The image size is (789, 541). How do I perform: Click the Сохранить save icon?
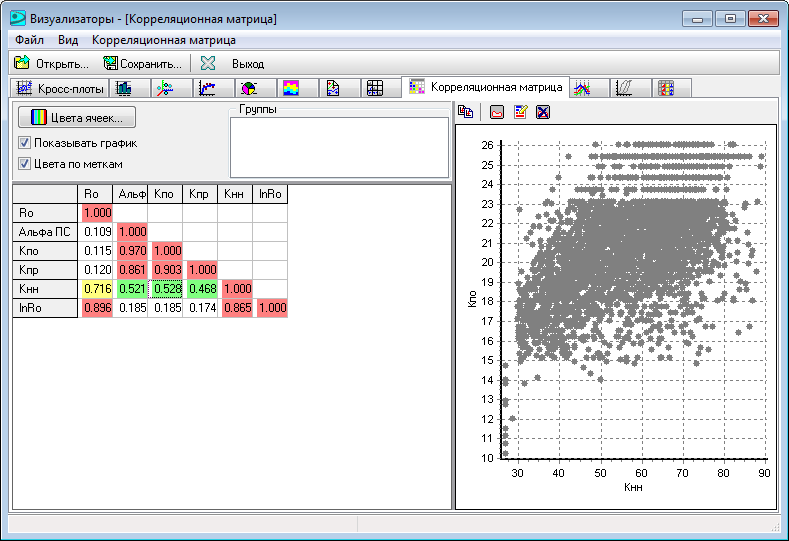pos(110,63)
